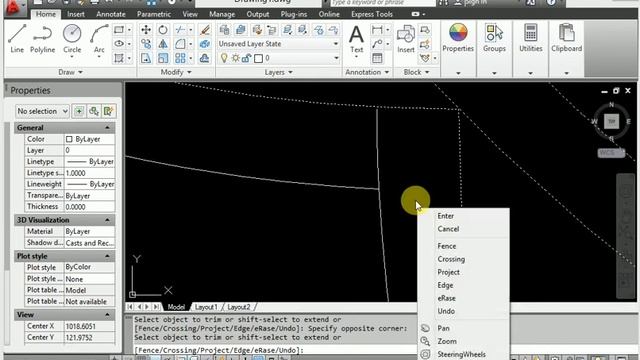This screenshot has height=360, width=640.
Task: Click the Multileader tool icon
Action: point(377,44)
